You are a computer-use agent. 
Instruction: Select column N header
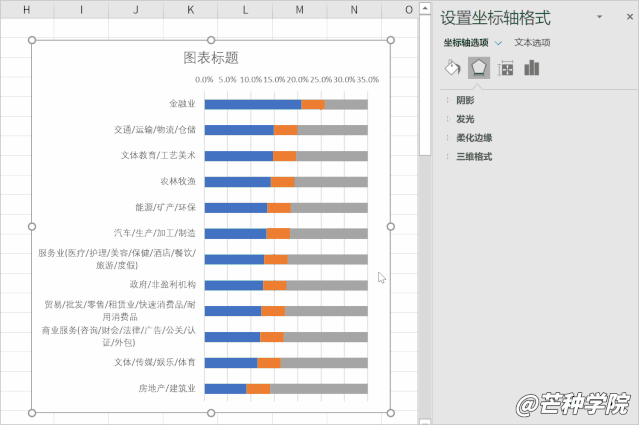(x=354, y=10)
